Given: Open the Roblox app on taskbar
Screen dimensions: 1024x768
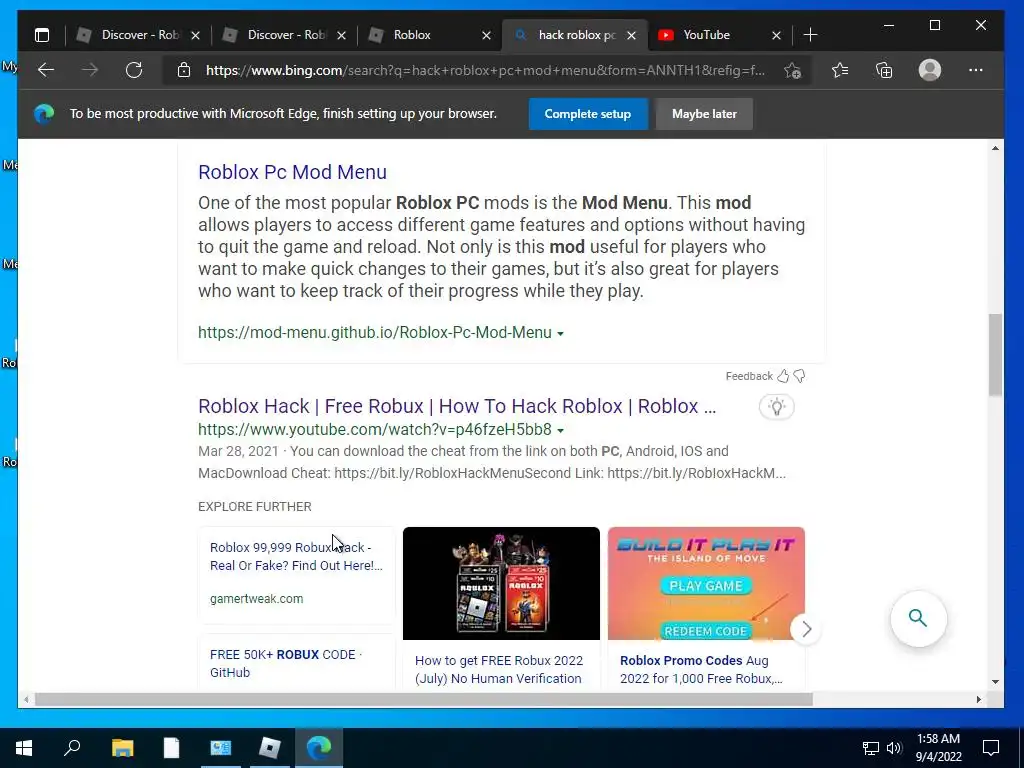Looking at the screenshot, I should pyautogui.click(x=270, y=748).
